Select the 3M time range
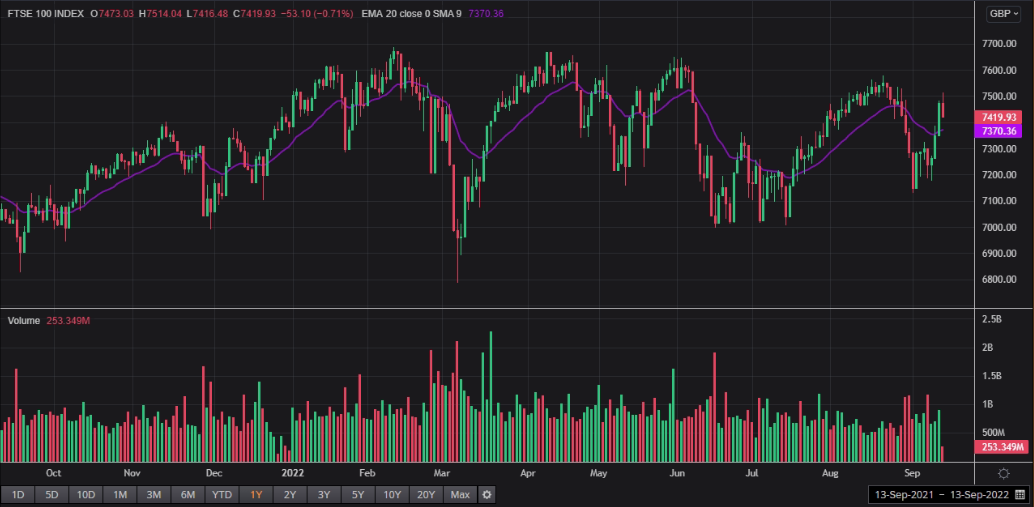Image resolution: width=1034 pixels, height=507 pixels. pyautogui.click(x=154, y=494)
